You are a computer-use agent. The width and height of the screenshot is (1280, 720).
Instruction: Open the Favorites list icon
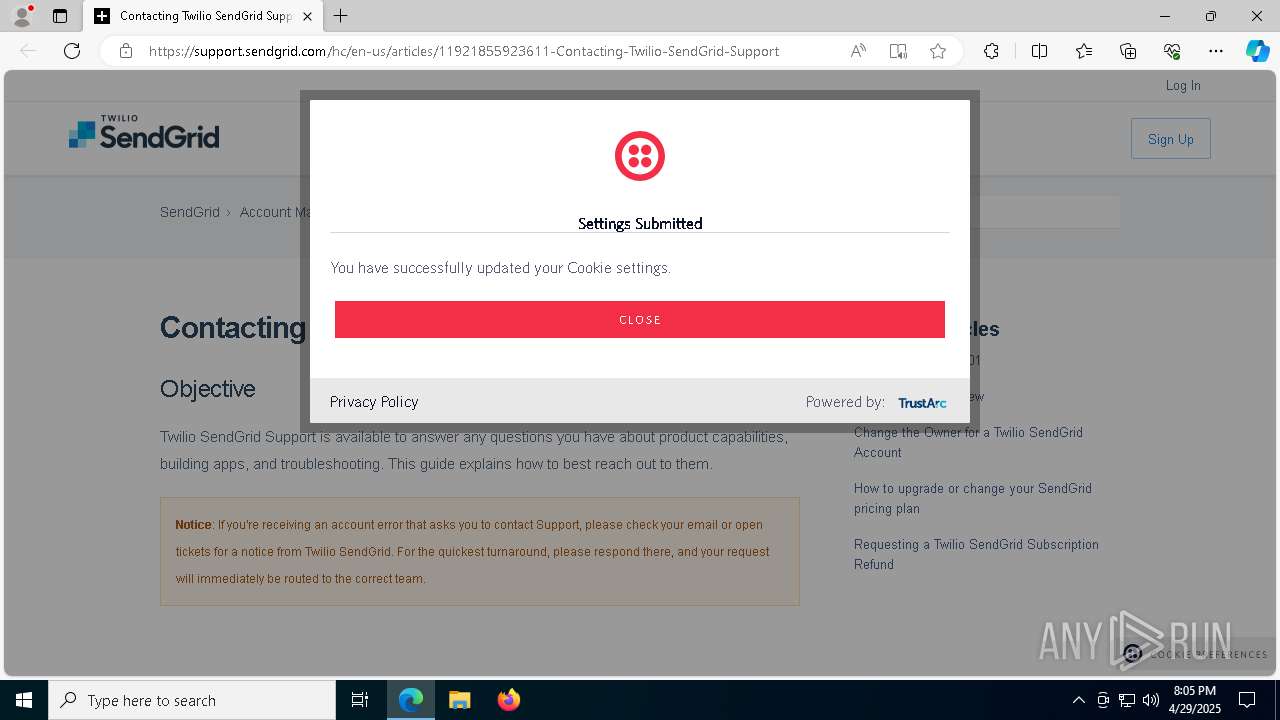(1084, 51)
